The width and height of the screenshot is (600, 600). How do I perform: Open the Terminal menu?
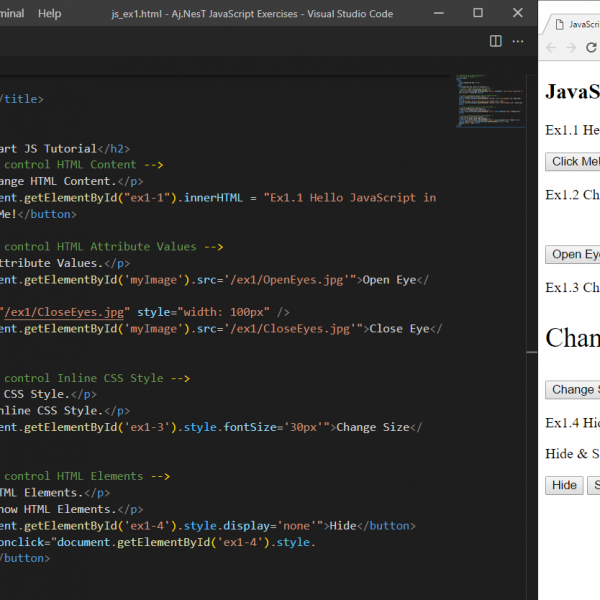point(12,13)
